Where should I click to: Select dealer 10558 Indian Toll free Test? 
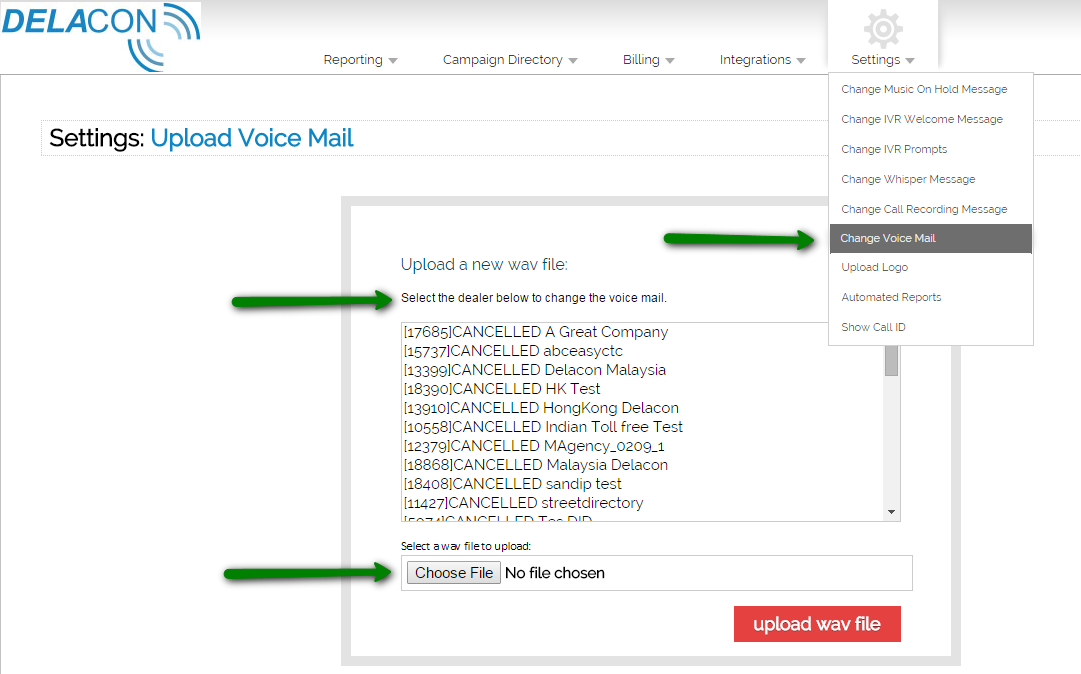(x=543, y=427)
